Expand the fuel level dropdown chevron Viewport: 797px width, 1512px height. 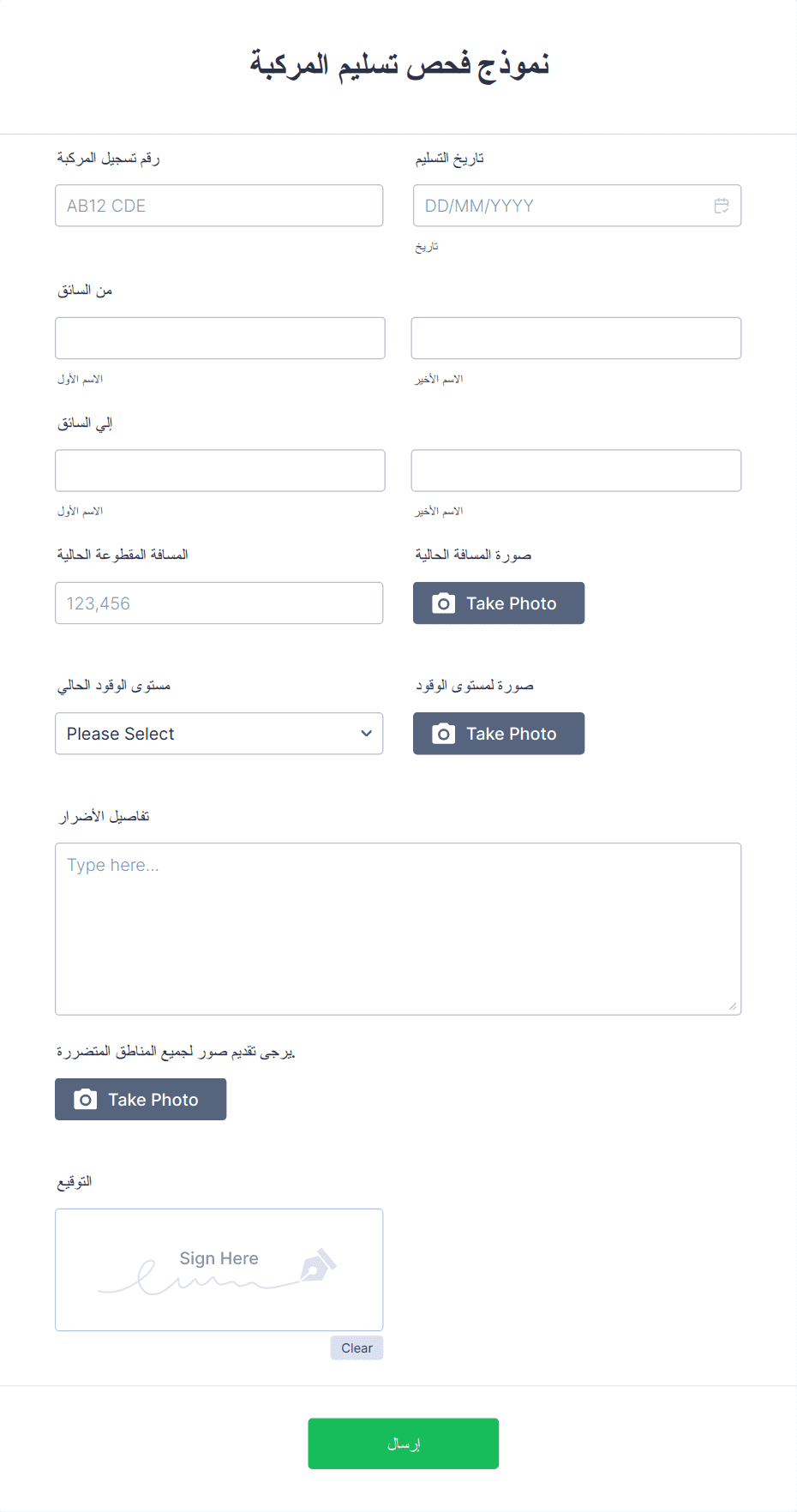tap(366, 734)
